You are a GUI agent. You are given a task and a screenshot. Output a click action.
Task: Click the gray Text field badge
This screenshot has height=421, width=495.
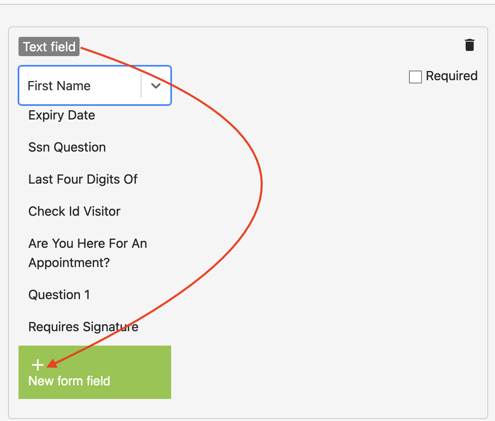tap(49, 47)
